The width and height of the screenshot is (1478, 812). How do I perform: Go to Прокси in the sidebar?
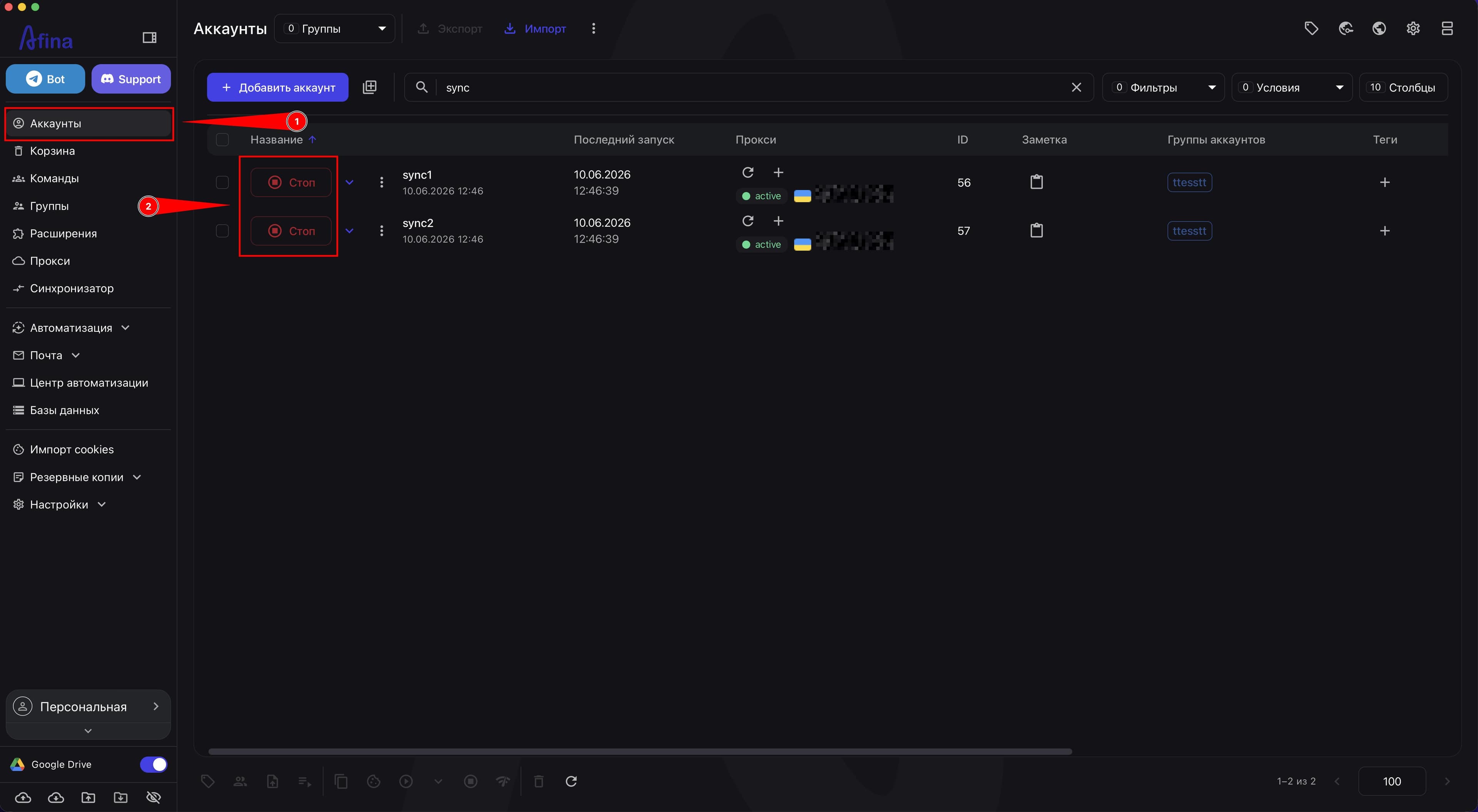(50, 261)
